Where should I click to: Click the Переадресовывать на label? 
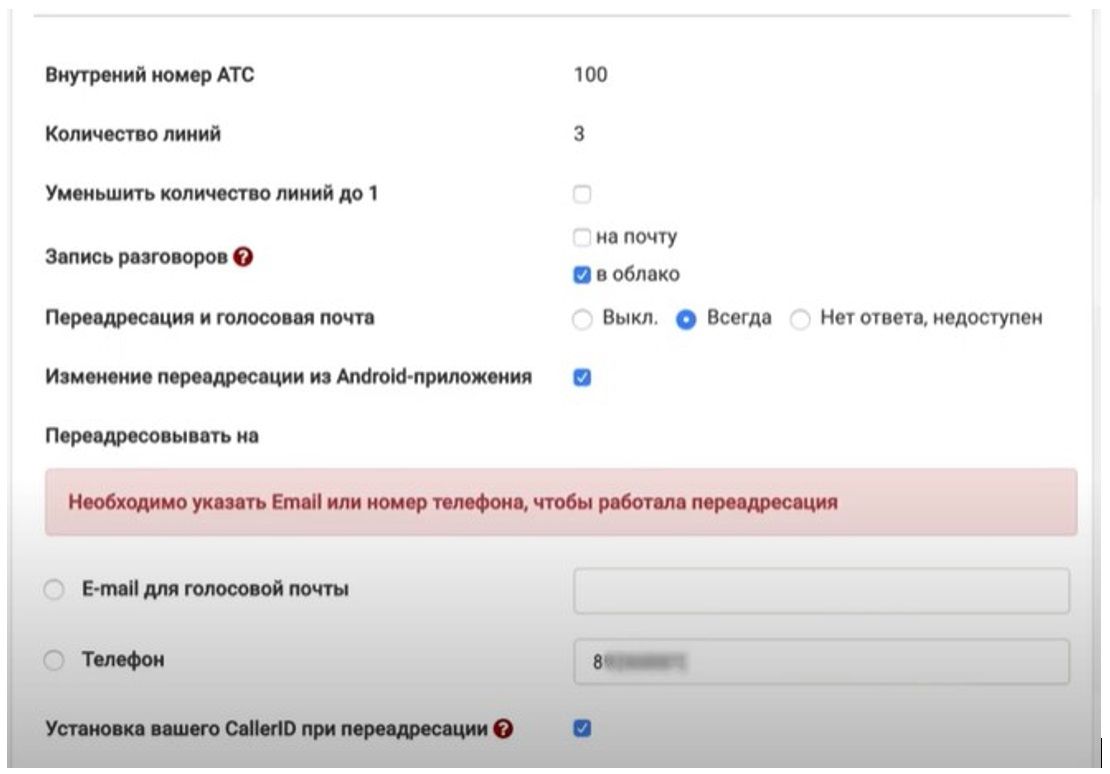151,436
